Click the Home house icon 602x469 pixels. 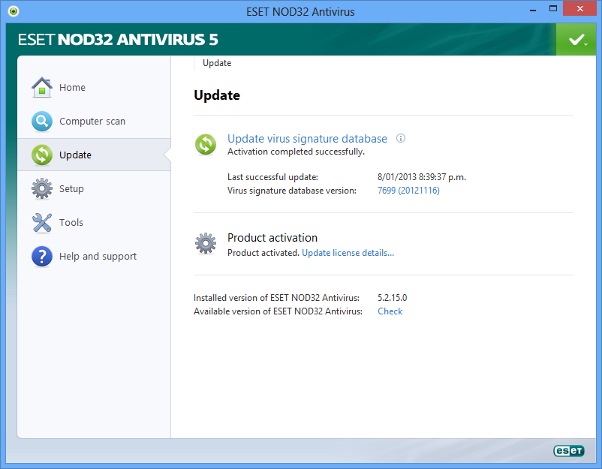point(42,88)
